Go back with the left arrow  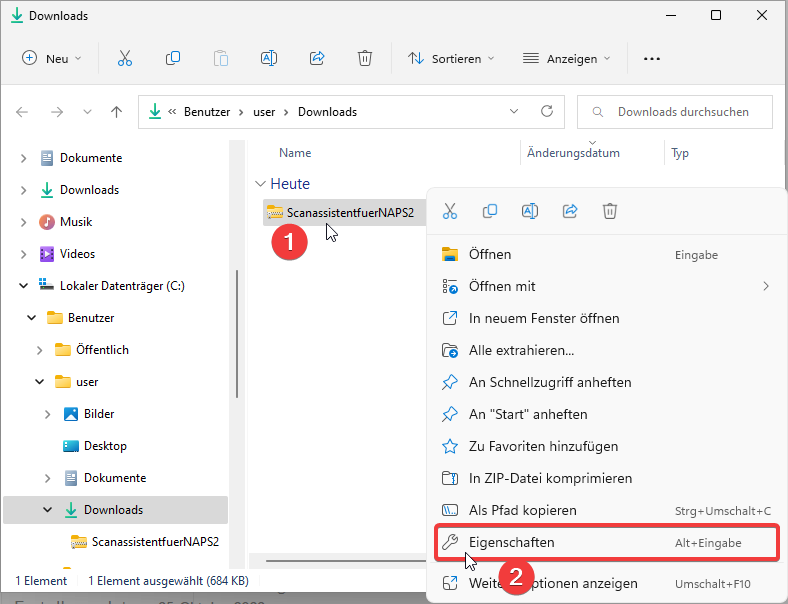click(22, 112)
